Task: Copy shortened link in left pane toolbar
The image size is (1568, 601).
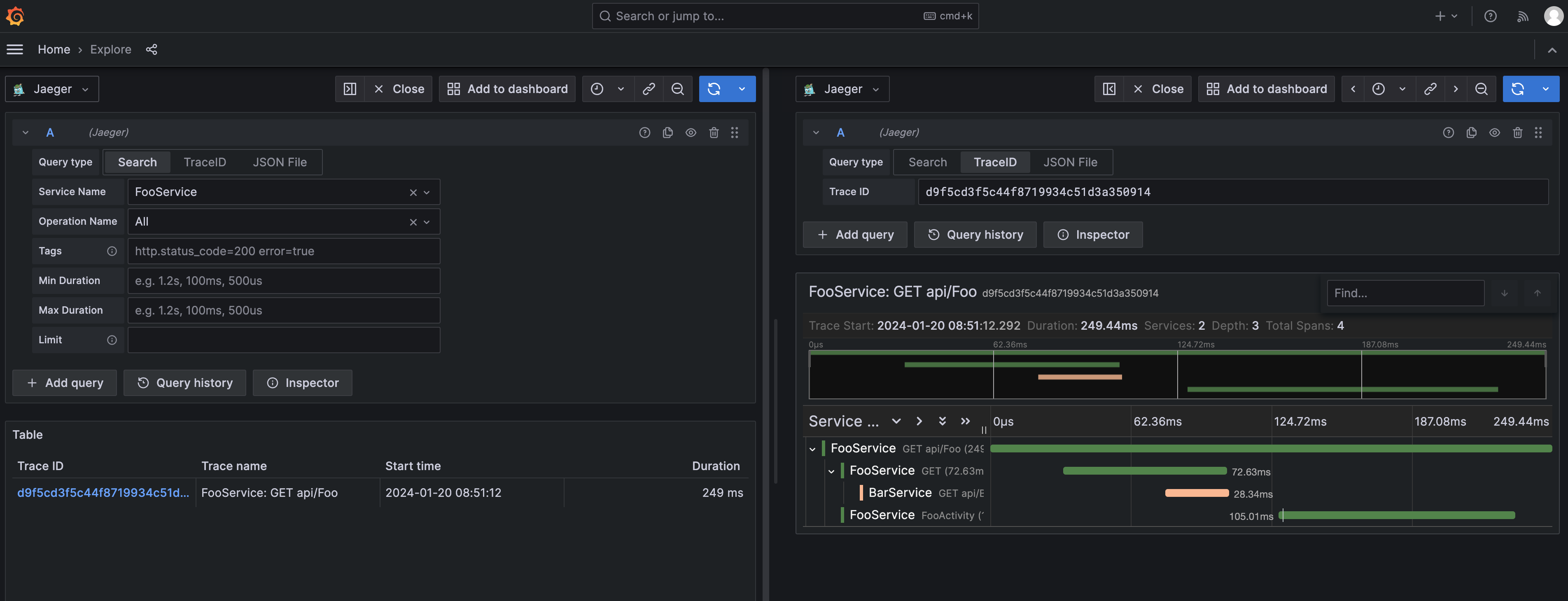Action: pos(649,89)
